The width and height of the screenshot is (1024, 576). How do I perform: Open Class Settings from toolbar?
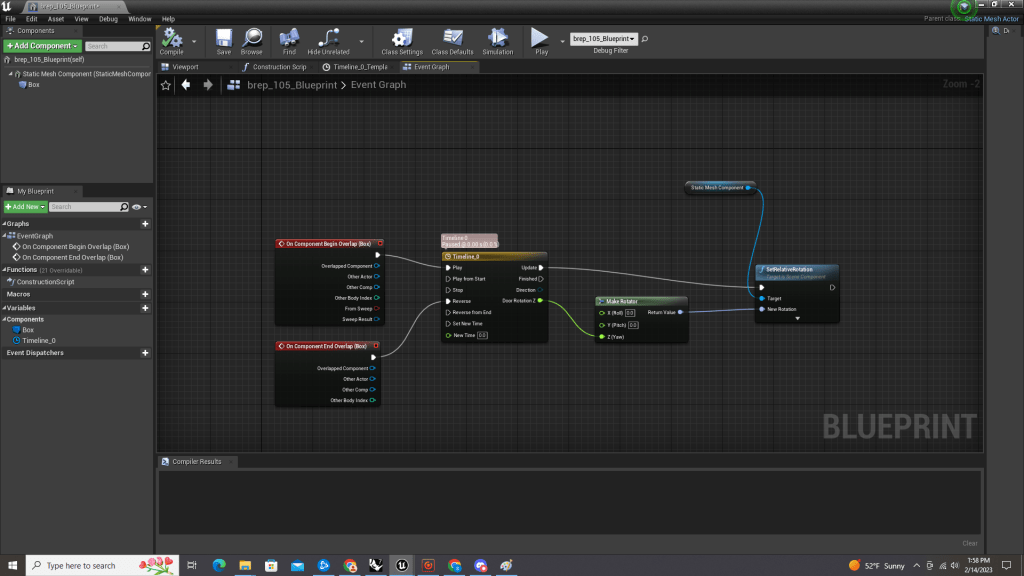point(402,40)
